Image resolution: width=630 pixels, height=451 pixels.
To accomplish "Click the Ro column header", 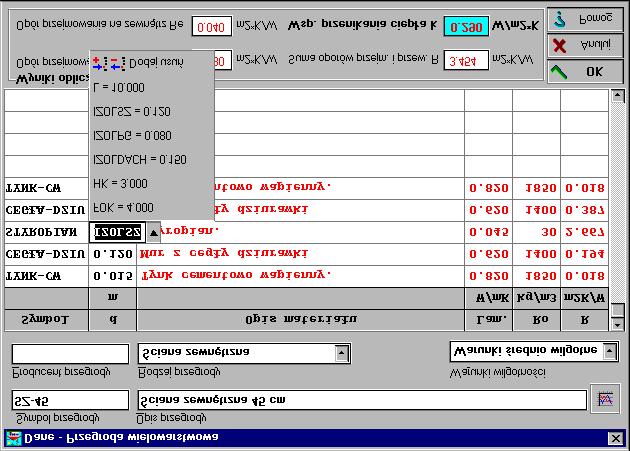I will click(536, 320).
